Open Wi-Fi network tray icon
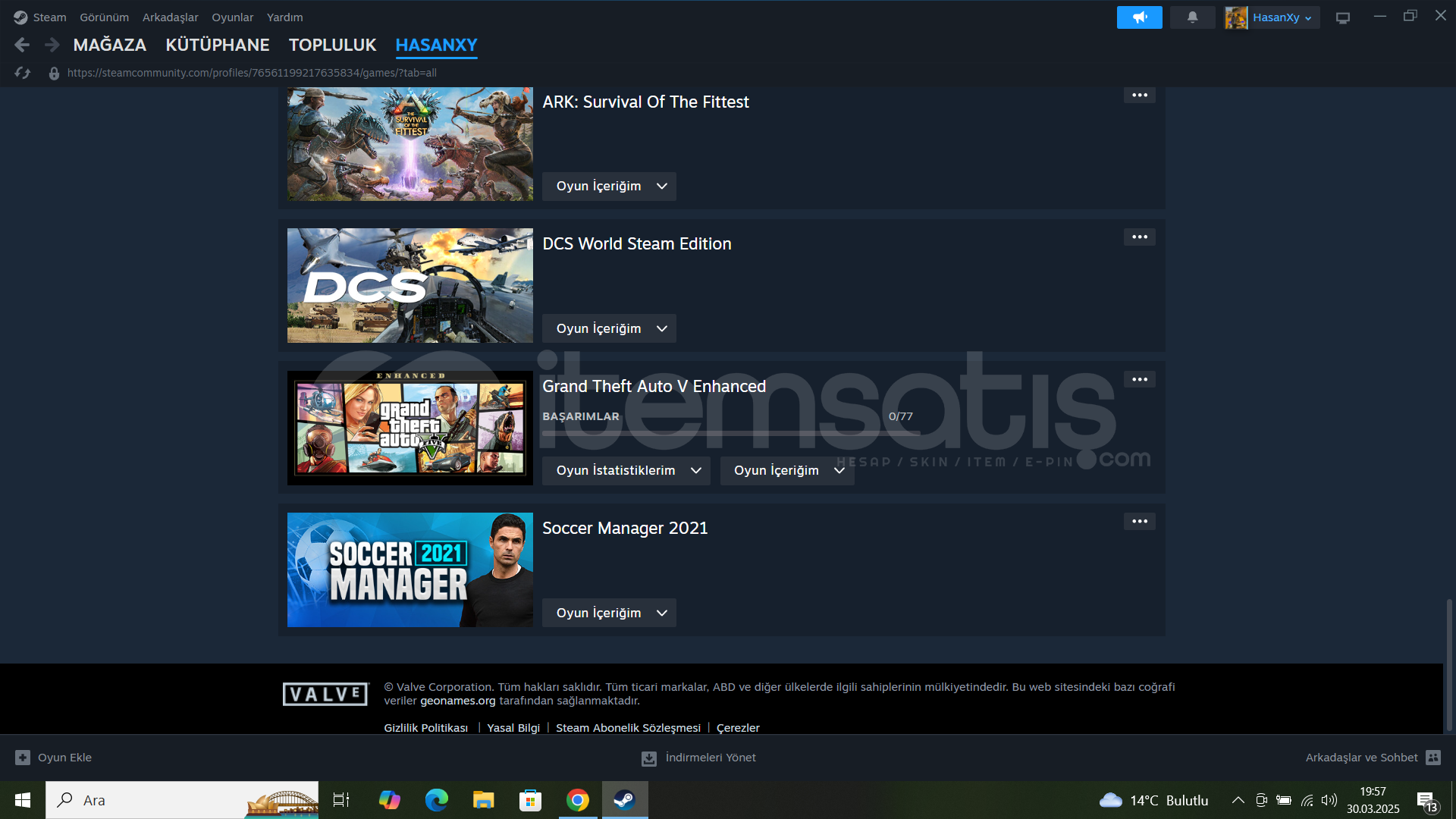This screenshot has height=819, width=1456. coord(1307,800)
